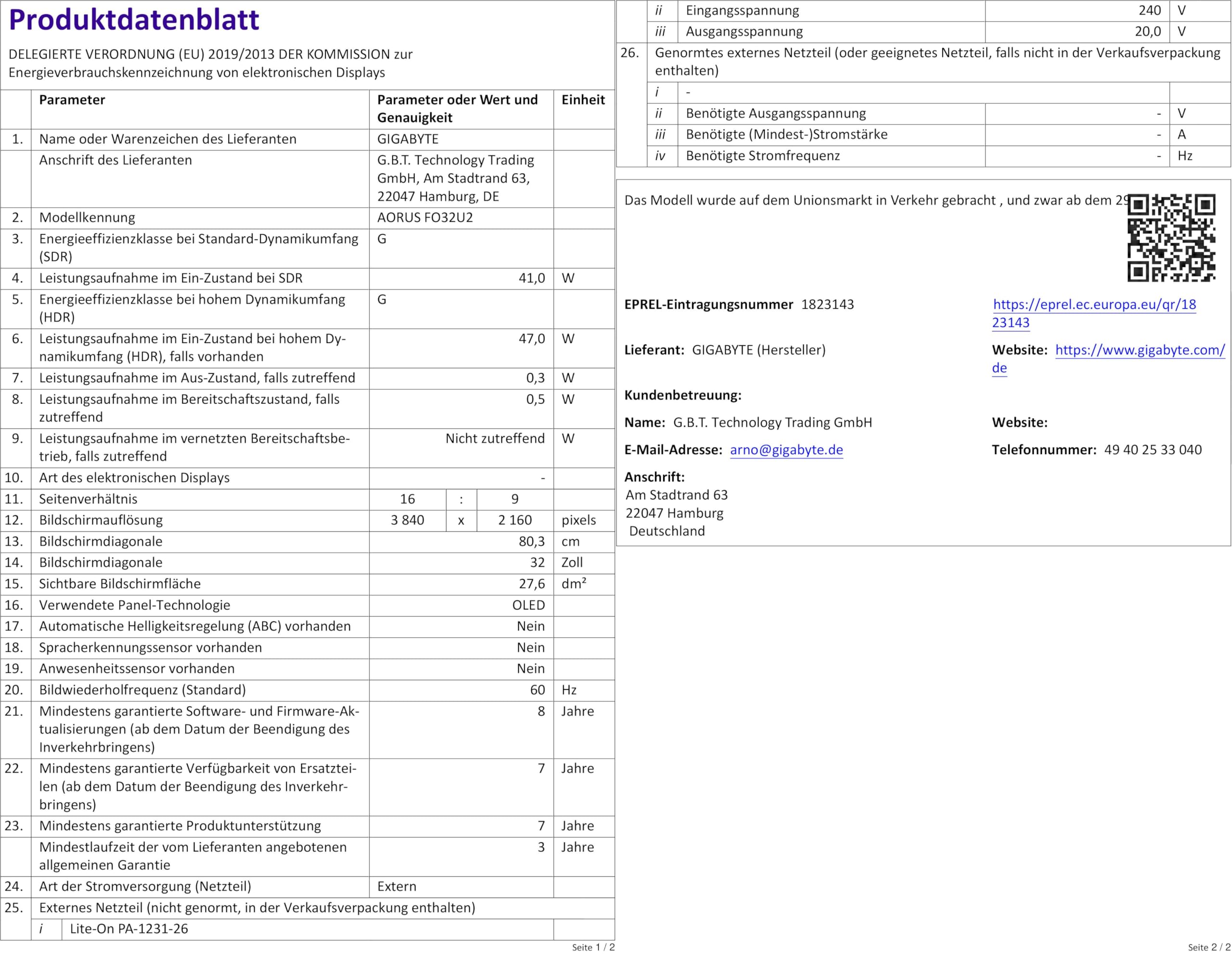
Task: Select the EPREL registration number 1823143
Action: point(828,304)
